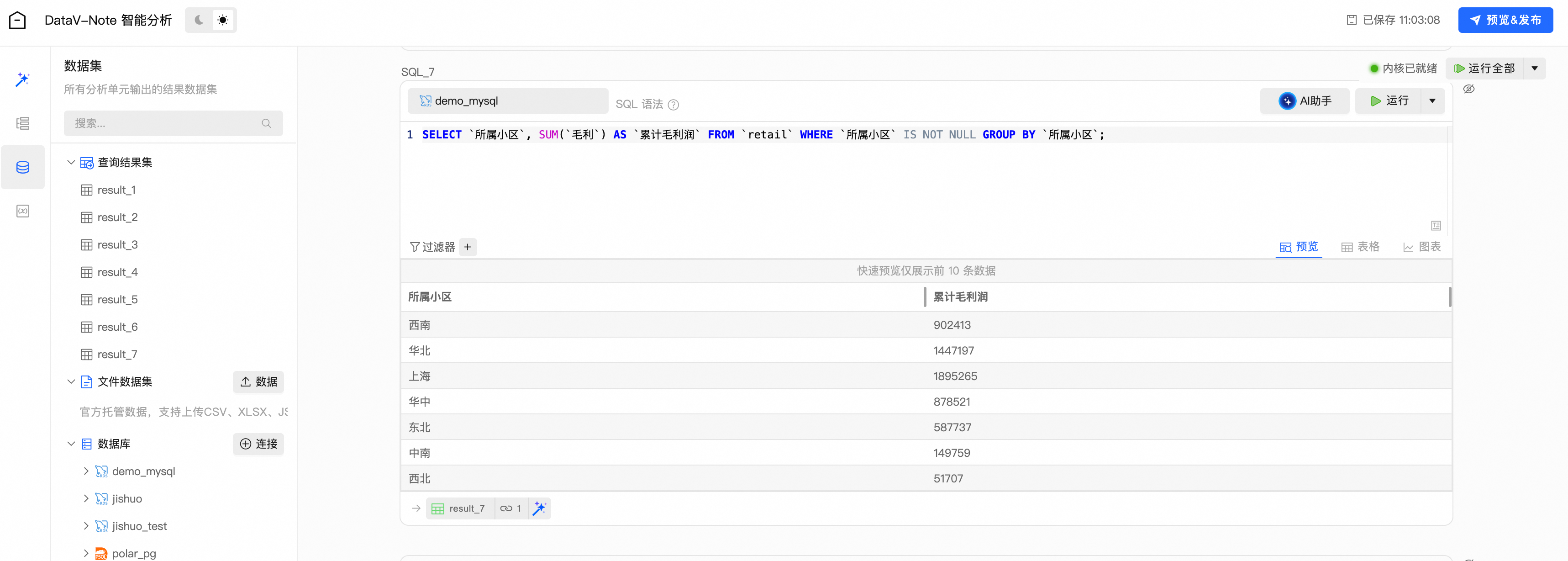Switch to the 图表 tab
1568x561 pixels.
point(1422,247)
